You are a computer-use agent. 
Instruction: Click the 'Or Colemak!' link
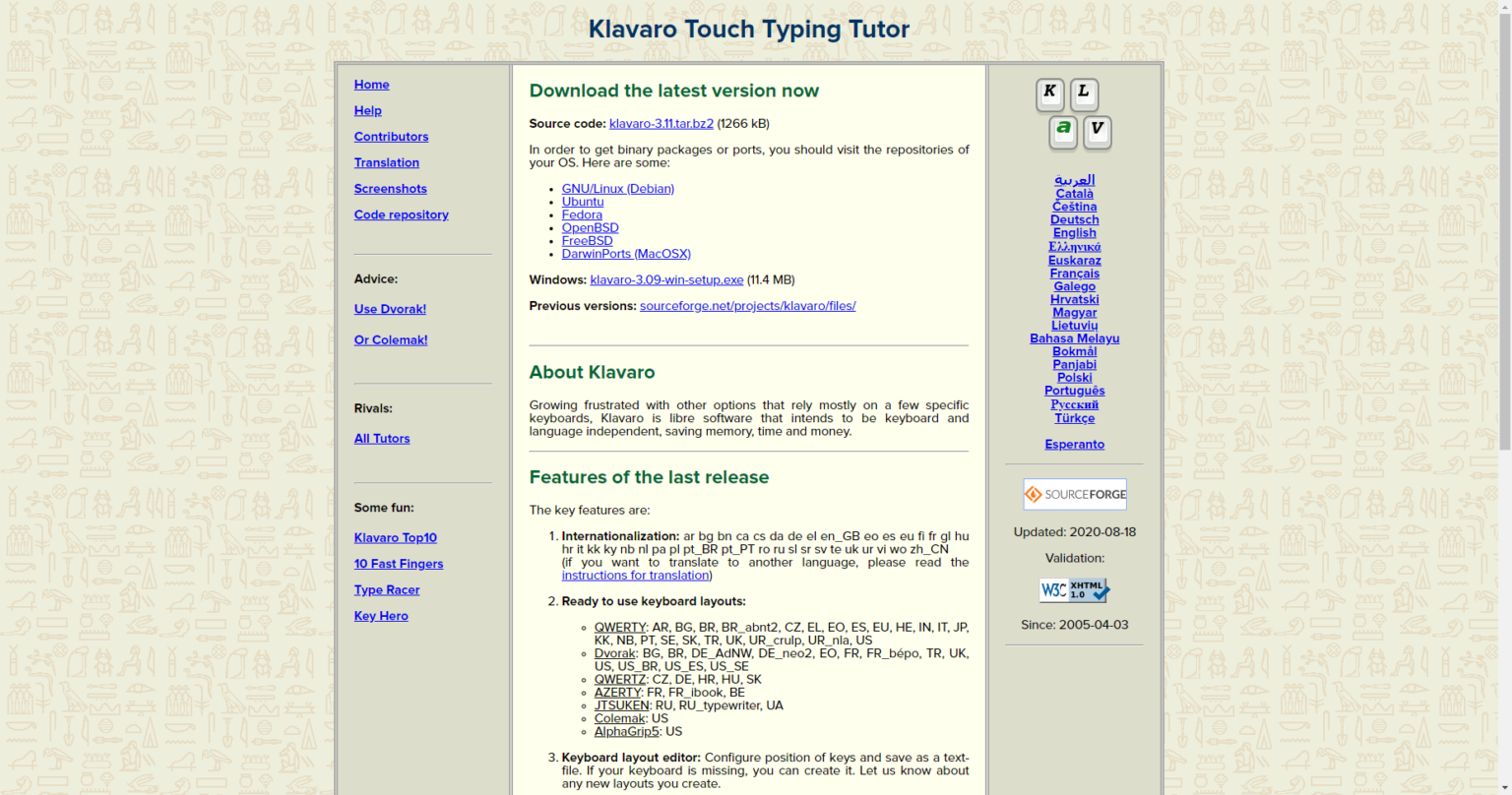coord(391,339)
